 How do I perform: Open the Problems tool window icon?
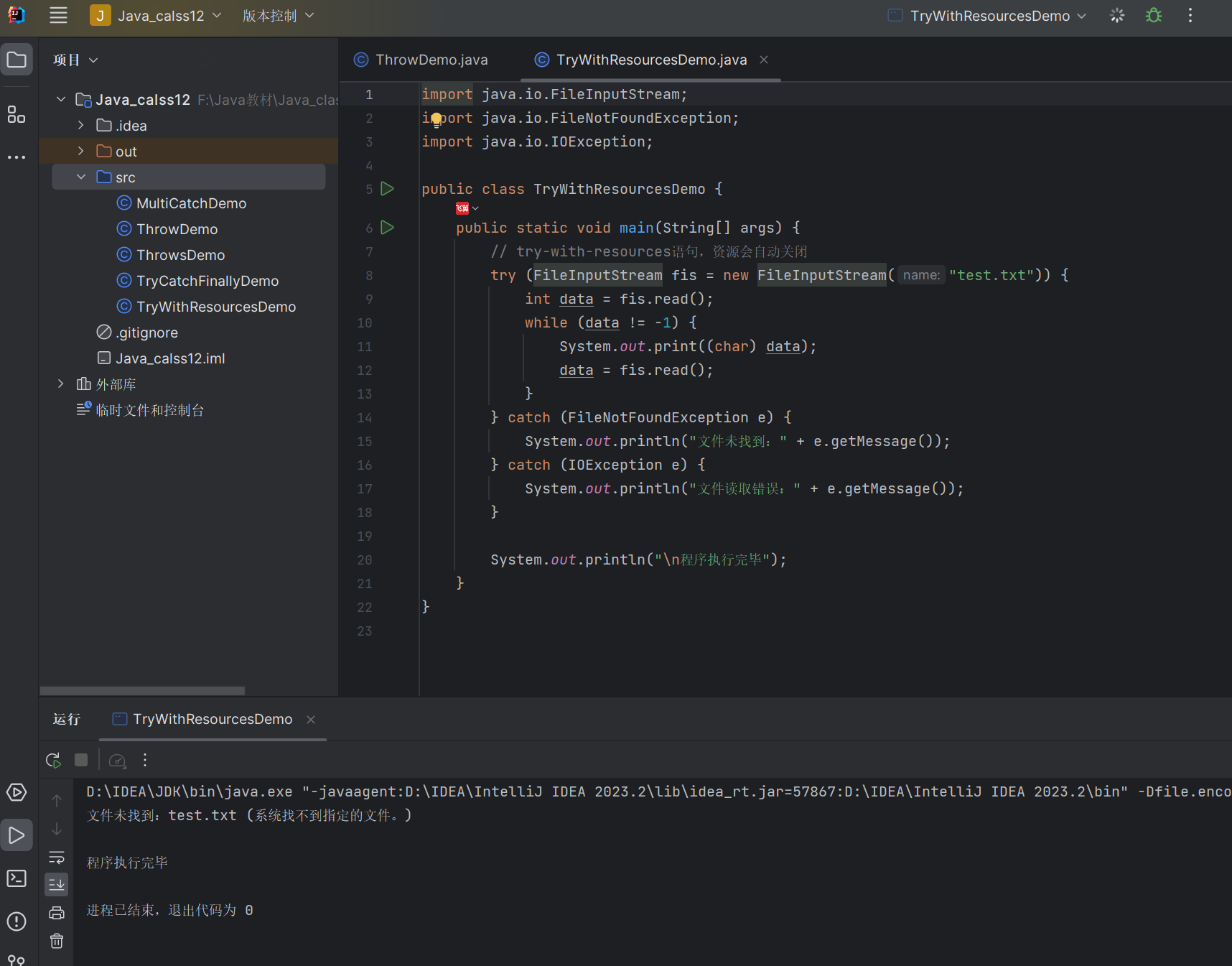(16, 921)
